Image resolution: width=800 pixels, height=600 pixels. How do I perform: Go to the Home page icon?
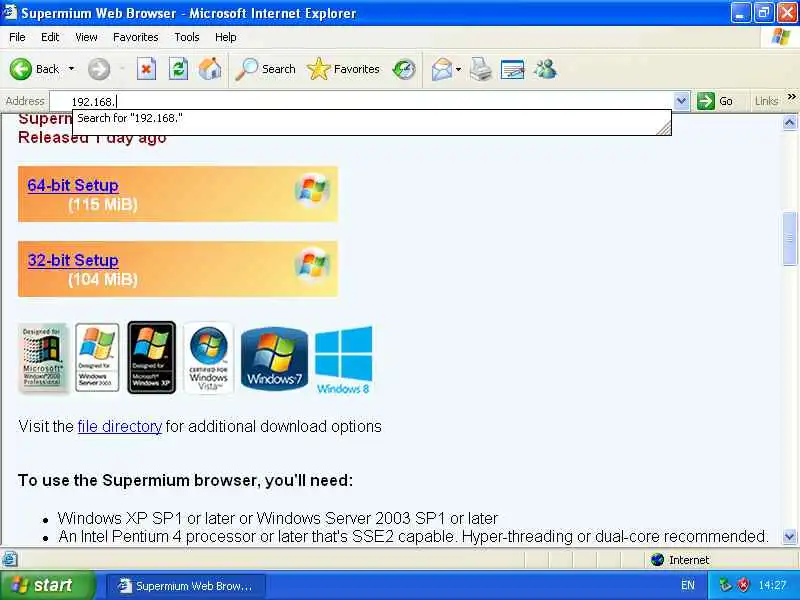[210, 69]
